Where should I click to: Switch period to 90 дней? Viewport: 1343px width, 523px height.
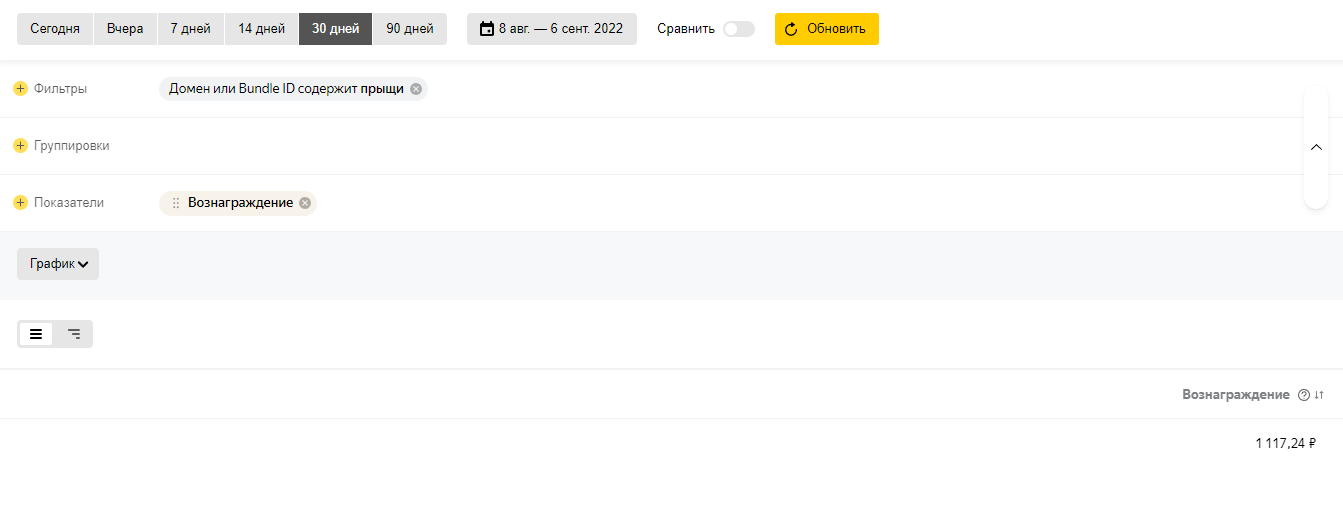[410, 29]
